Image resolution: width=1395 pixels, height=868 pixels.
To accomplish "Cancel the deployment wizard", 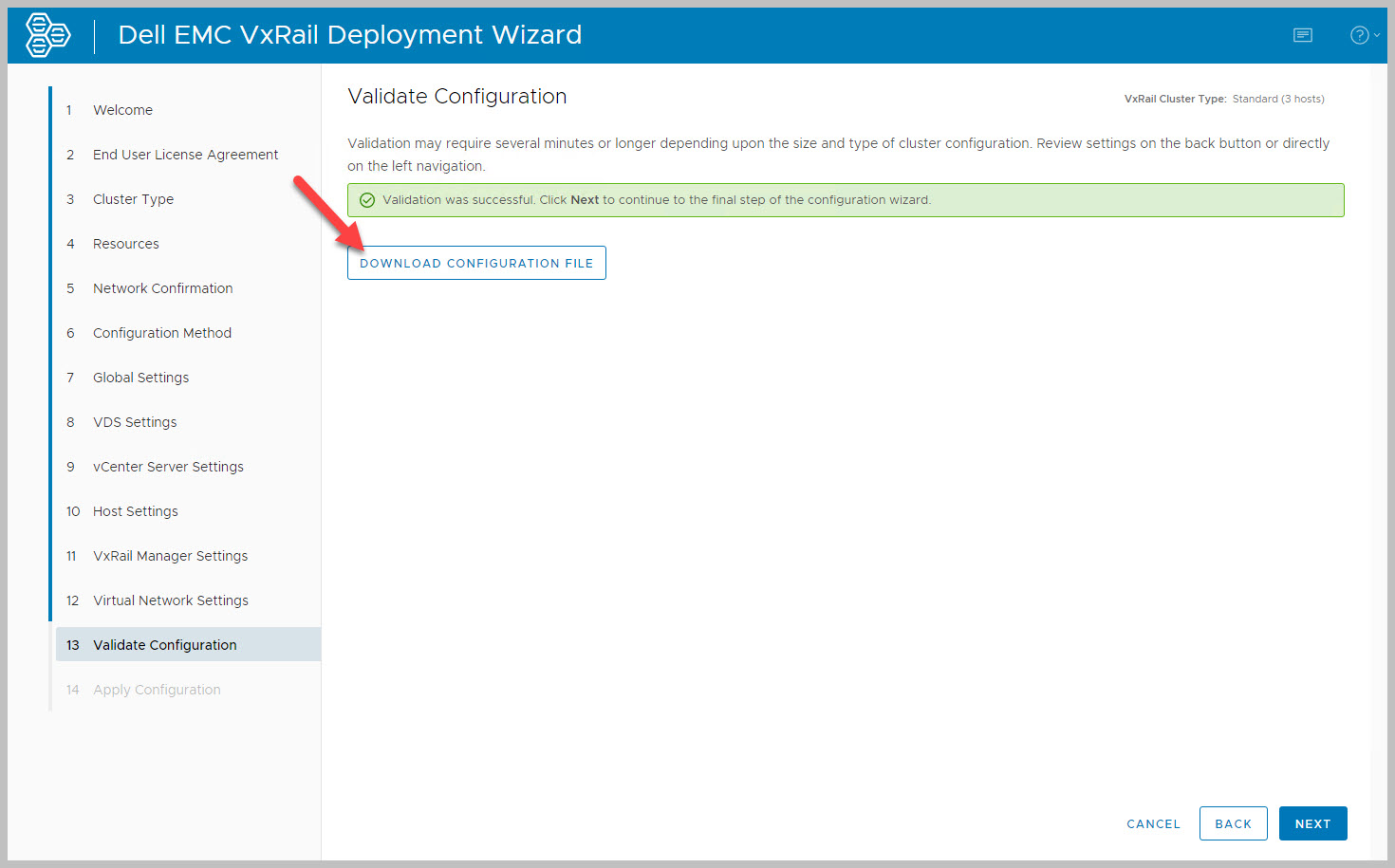I will click(x=1153, y=823).
